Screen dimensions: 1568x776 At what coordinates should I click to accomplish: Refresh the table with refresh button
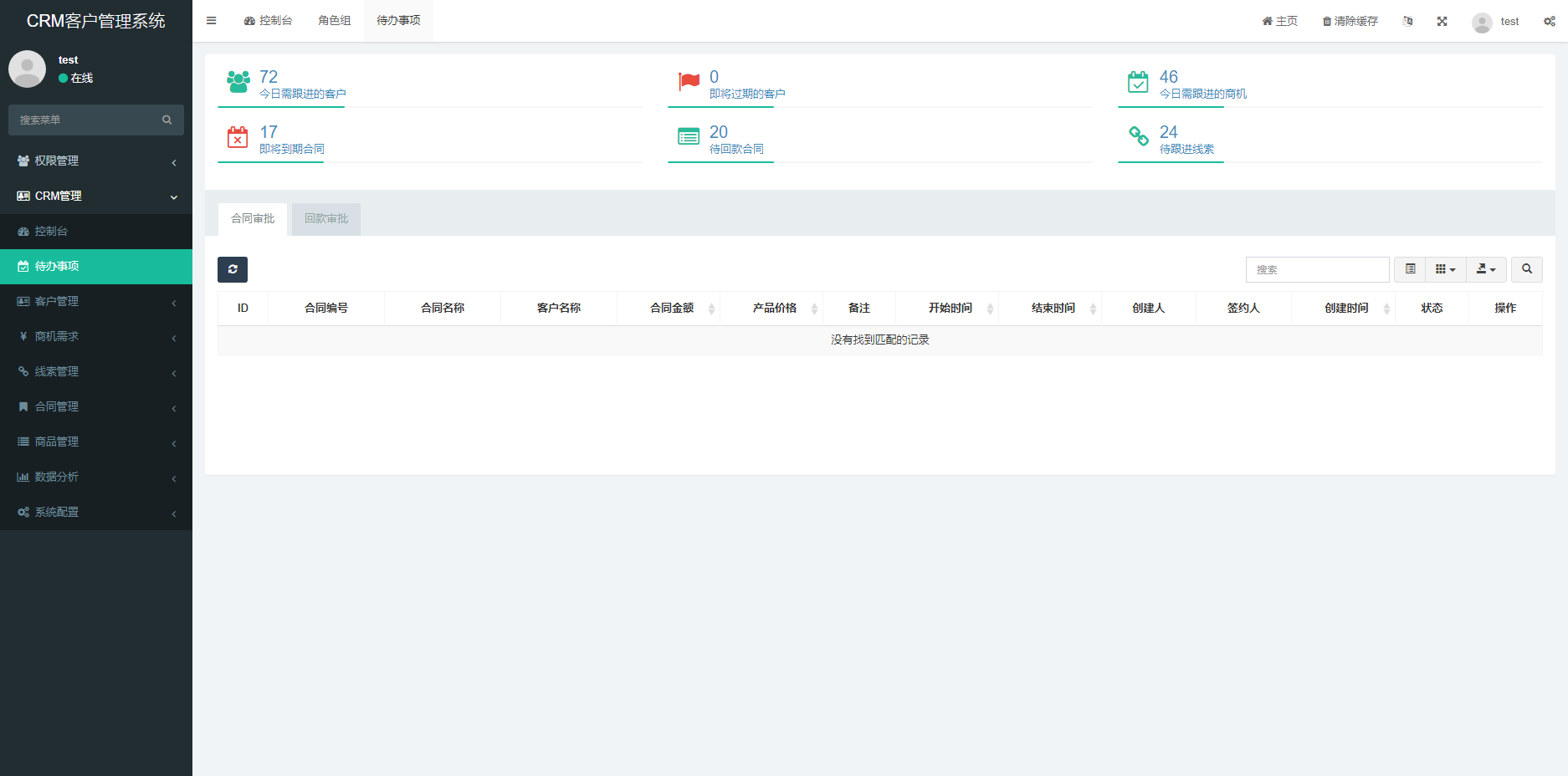233,269
